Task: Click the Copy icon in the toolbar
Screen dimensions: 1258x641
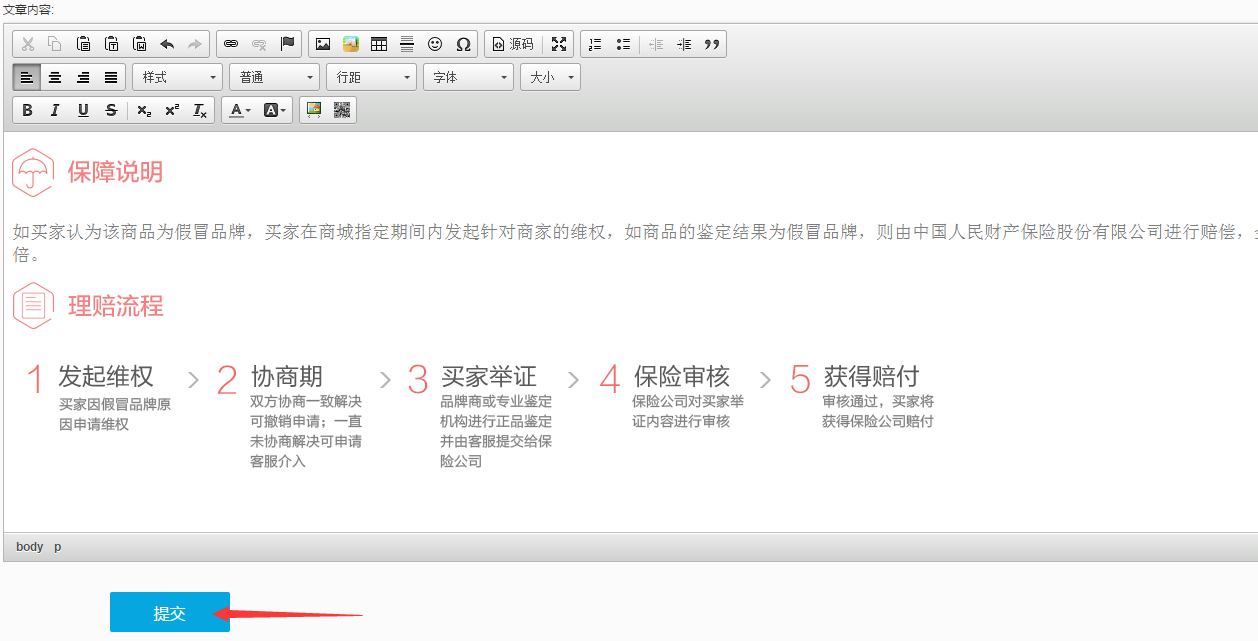Action: pyautogui.click(x=55, y=44)
